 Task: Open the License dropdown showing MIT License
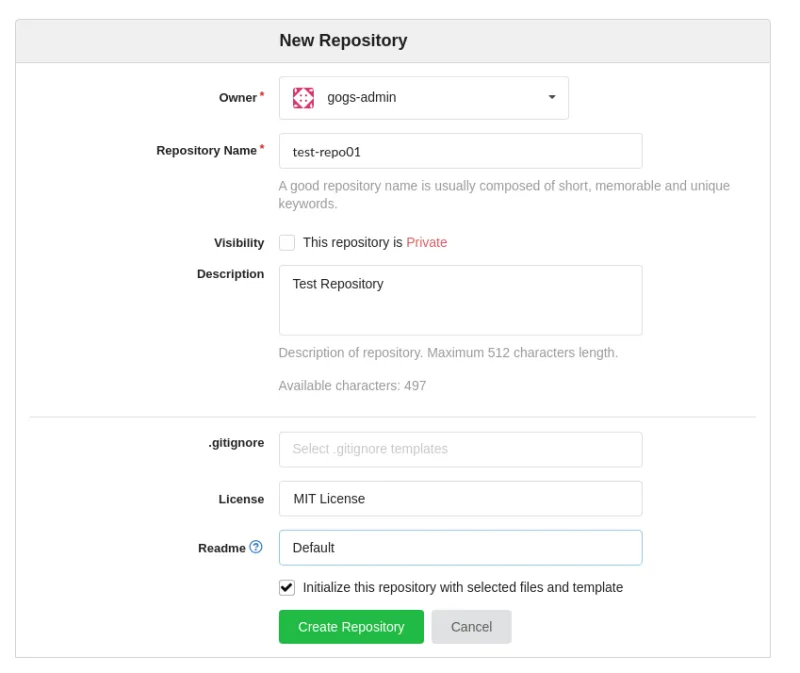[460, 498]
